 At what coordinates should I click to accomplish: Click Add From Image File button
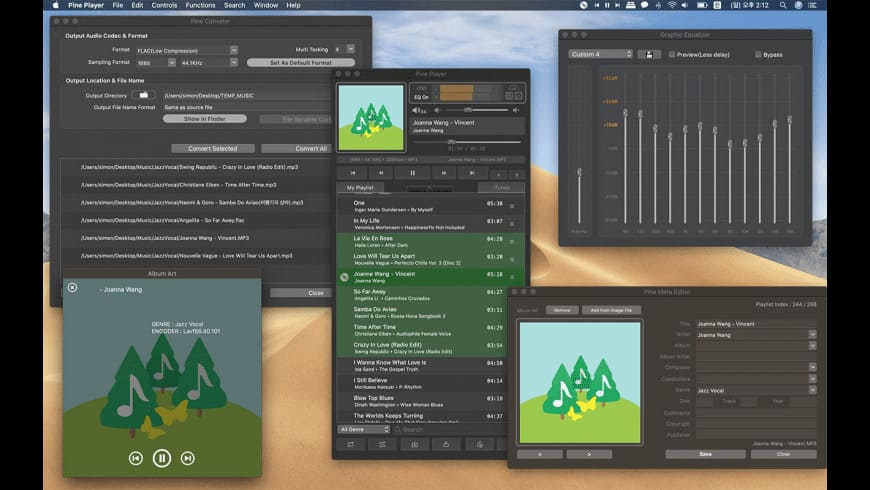611,310
